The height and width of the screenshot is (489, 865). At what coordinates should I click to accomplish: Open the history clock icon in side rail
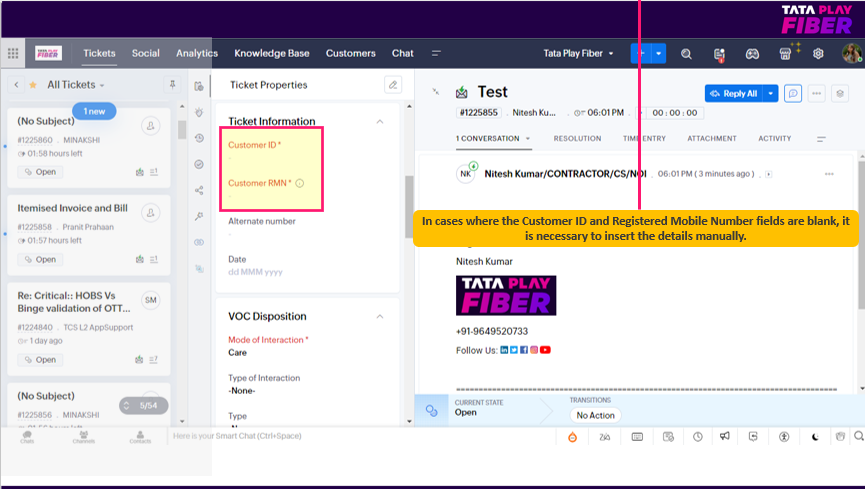point(199,138)
